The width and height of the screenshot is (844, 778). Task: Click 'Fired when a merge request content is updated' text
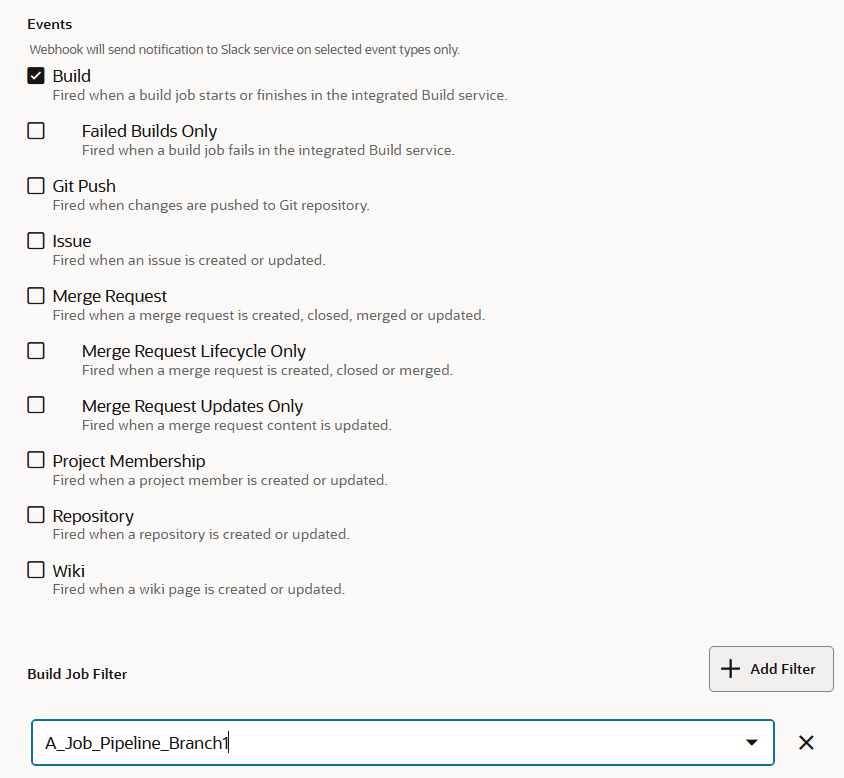(x=237, y=425)
